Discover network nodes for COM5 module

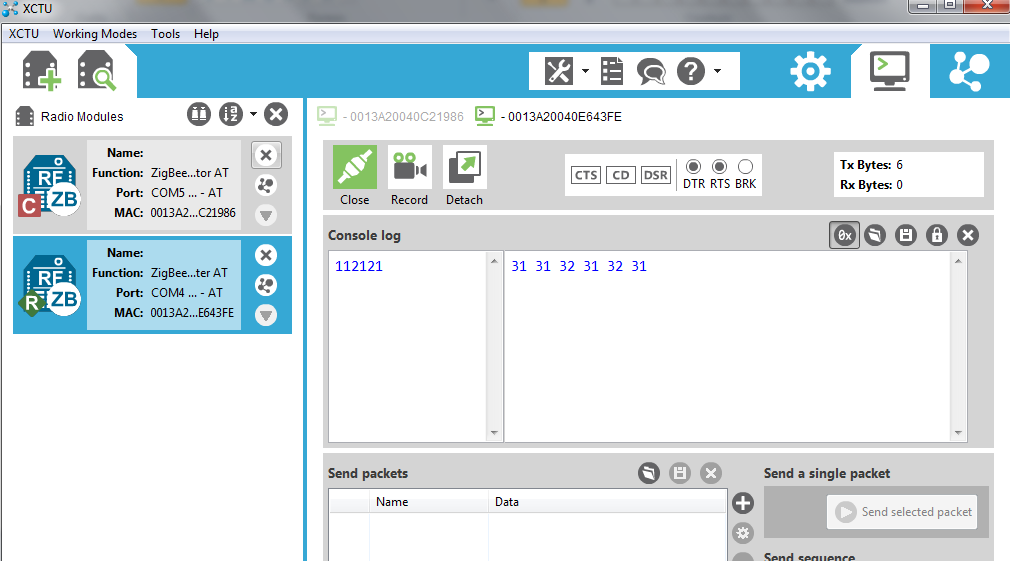tap(266, 185)
